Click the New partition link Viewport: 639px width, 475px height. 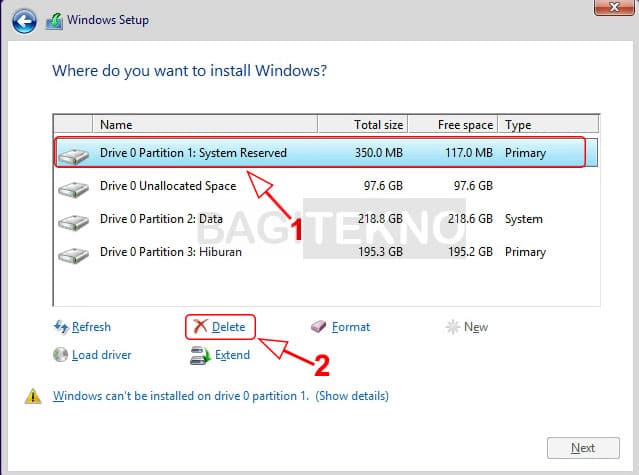[x=476, y=327]
